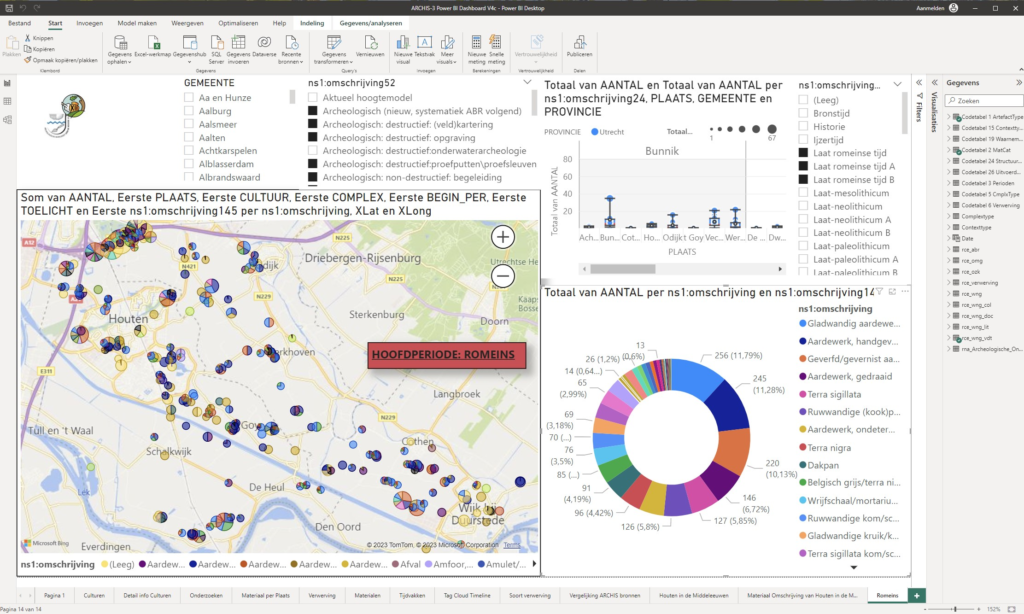The width and height of the screenshot is (1024, 614).
Task: Open the Invoegen ribbon tab
Action: coord(89,22)
